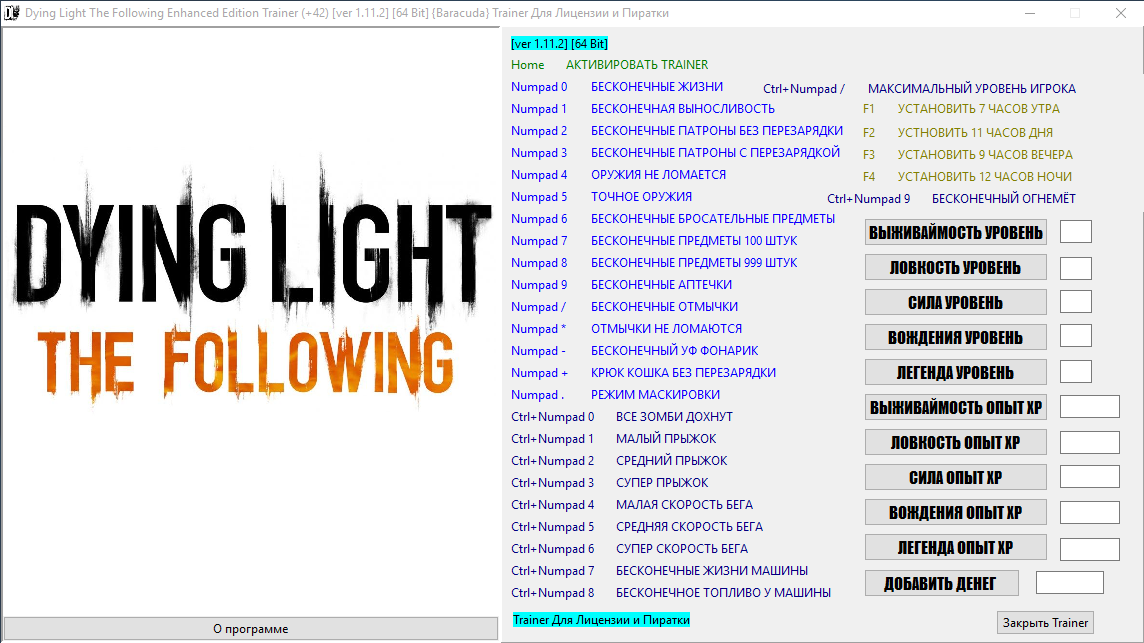Click the ВЫЖИВАЙМОСТЬ ОПЫТ XP button
Image resolution: width=1144 pixels, height=643 pixels.
(x=956, y=407)
